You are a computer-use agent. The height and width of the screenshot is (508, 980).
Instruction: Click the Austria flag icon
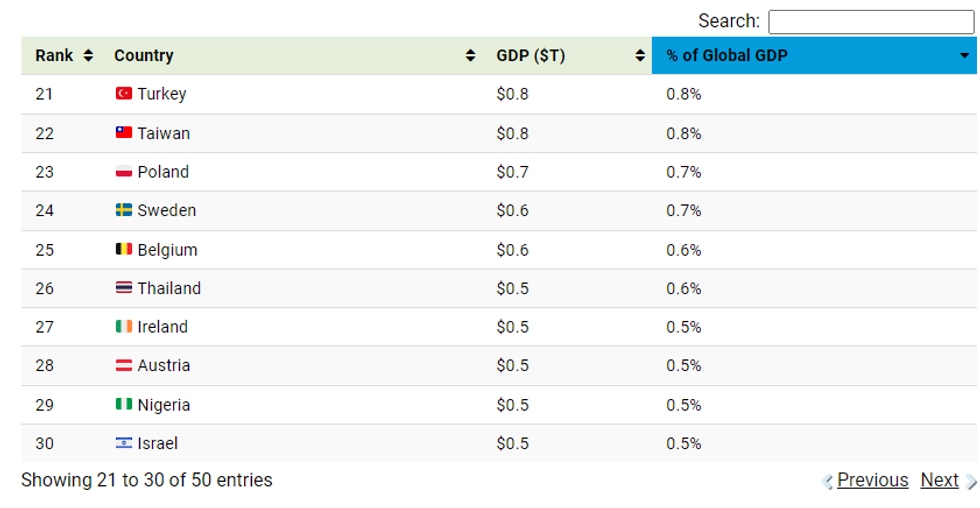(x=124, y=366)
